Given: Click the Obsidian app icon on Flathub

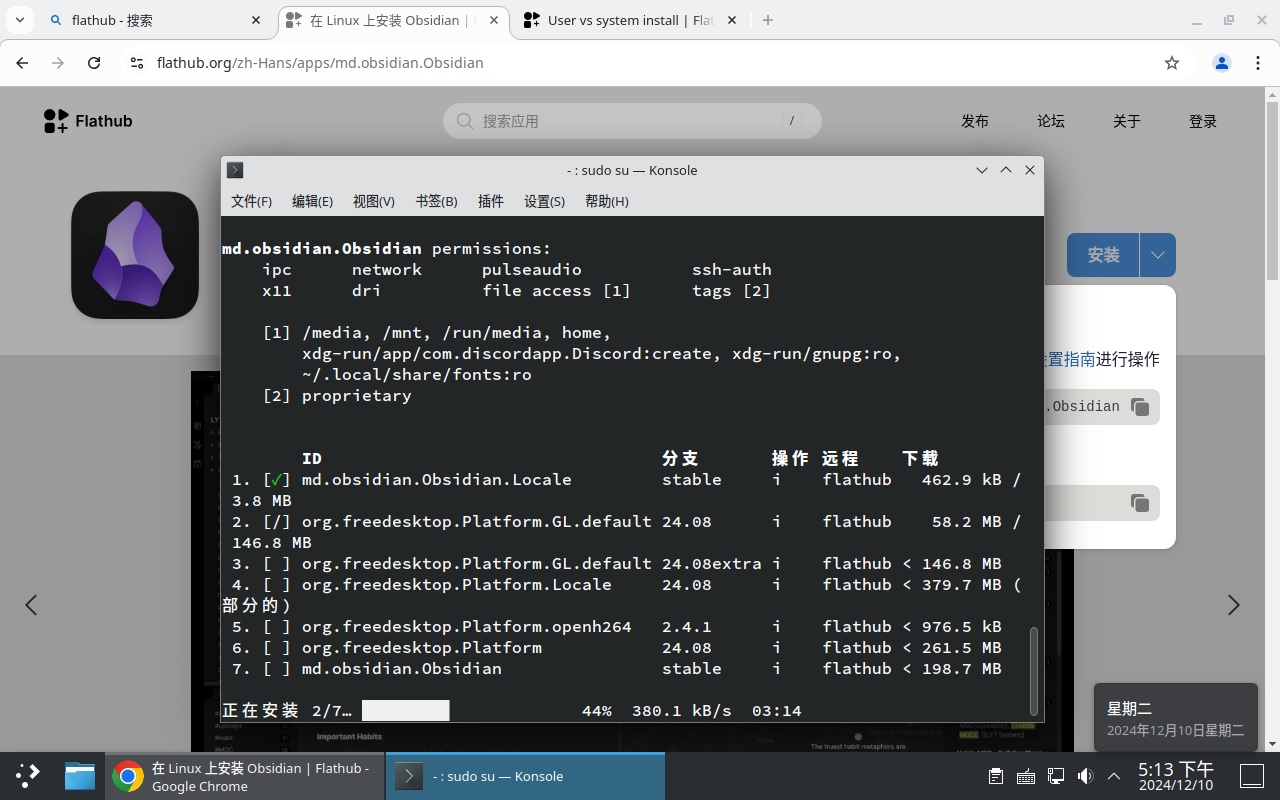Looking at the screenshot, I should [135, 255].
